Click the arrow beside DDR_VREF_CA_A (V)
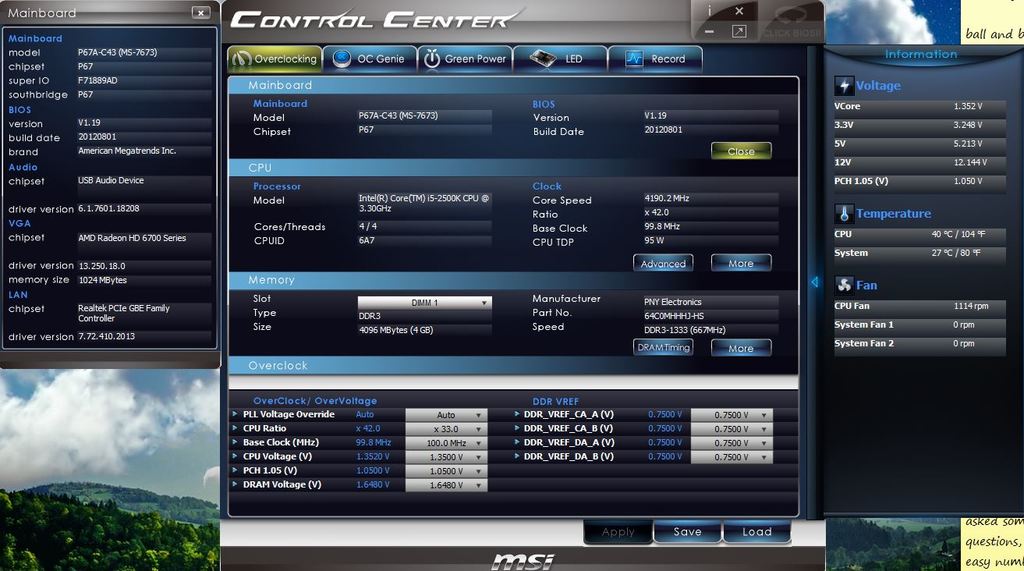The image size is (1024, 571). (517, 414)
